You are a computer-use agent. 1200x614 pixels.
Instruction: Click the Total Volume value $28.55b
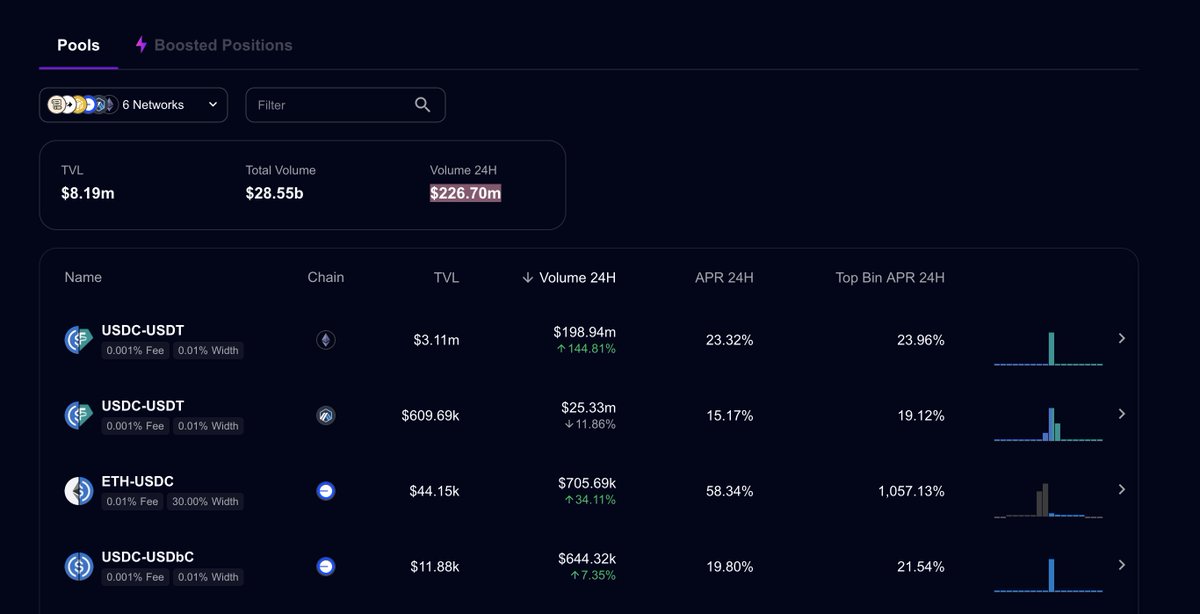pos(274,193)
